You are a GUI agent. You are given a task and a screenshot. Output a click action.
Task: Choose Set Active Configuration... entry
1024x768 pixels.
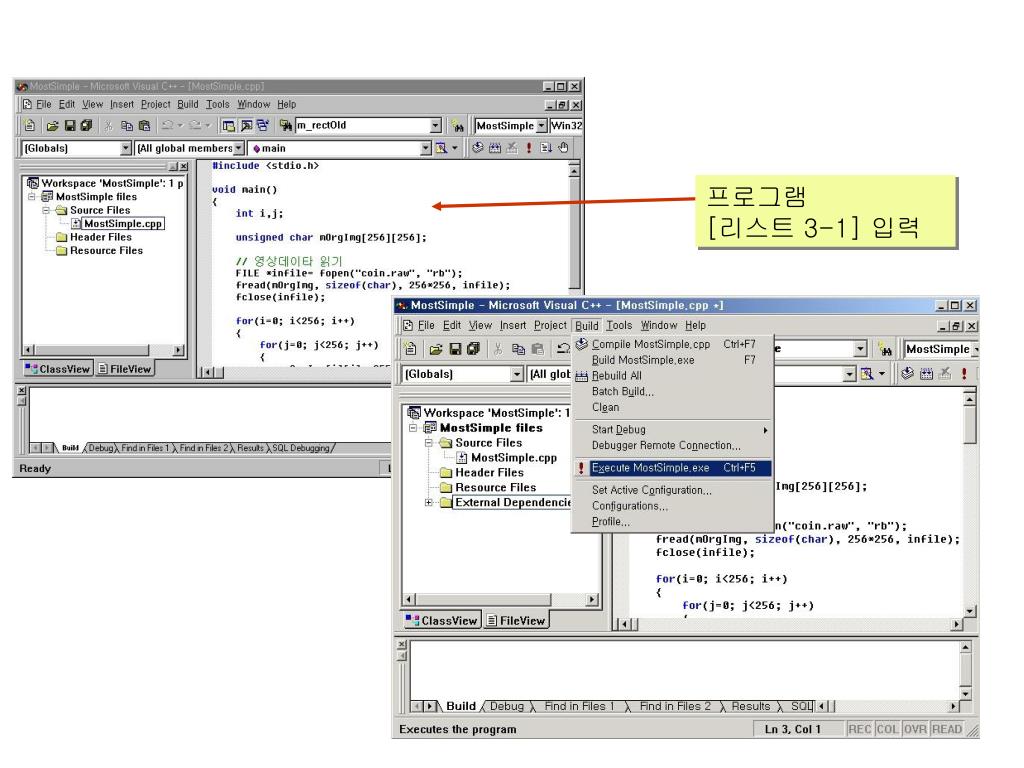pos(673,490)
